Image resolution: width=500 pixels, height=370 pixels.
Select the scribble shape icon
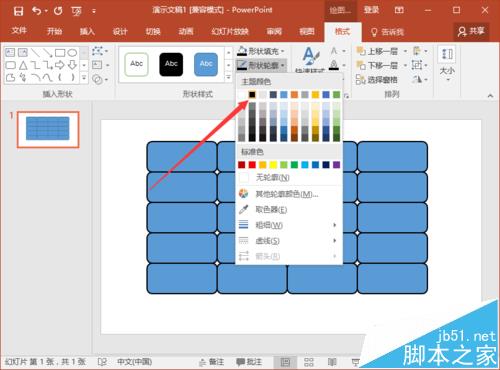[23, 78]
